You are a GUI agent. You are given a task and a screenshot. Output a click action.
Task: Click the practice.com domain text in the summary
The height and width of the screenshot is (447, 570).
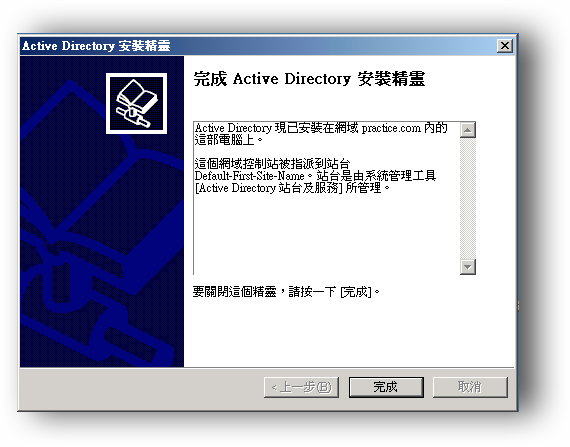[391, 128]
